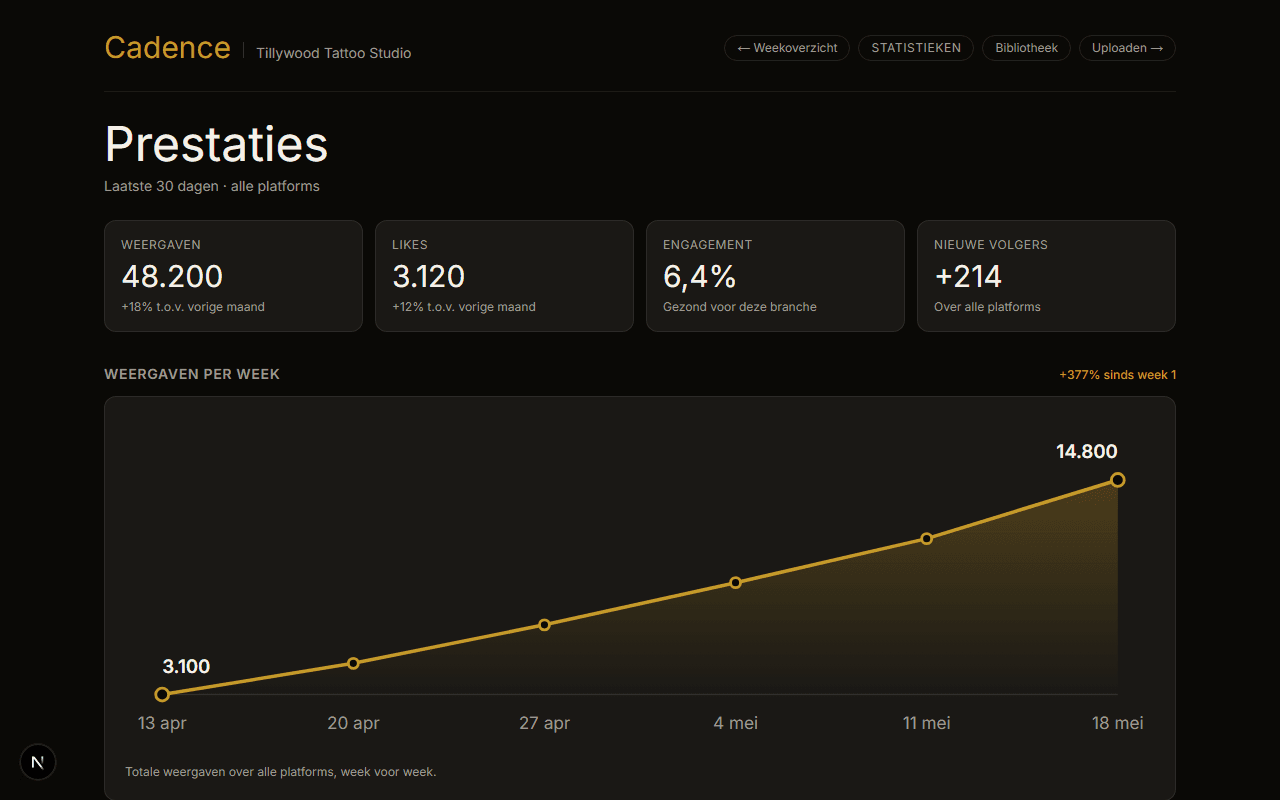Click the Totale weergaven chart caption
The width and height of the screenshot is (1280, 800).
[281, 772]
